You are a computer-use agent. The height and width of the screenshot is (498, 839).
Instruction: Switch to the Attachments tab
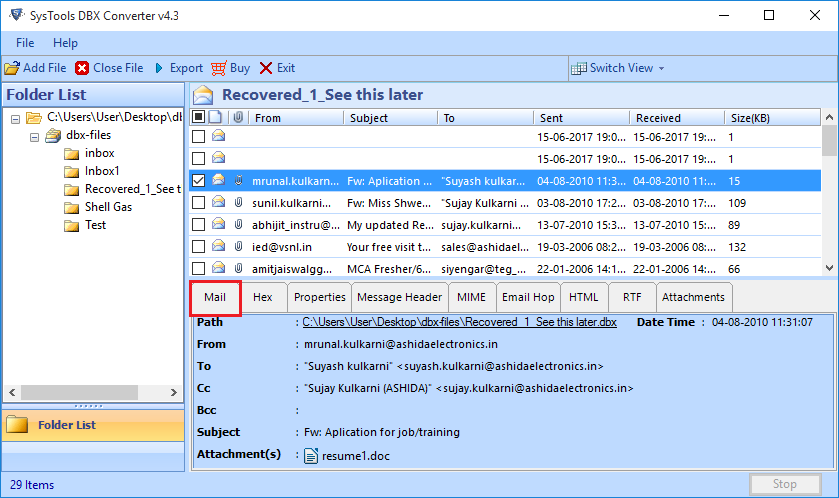[693, 297]
